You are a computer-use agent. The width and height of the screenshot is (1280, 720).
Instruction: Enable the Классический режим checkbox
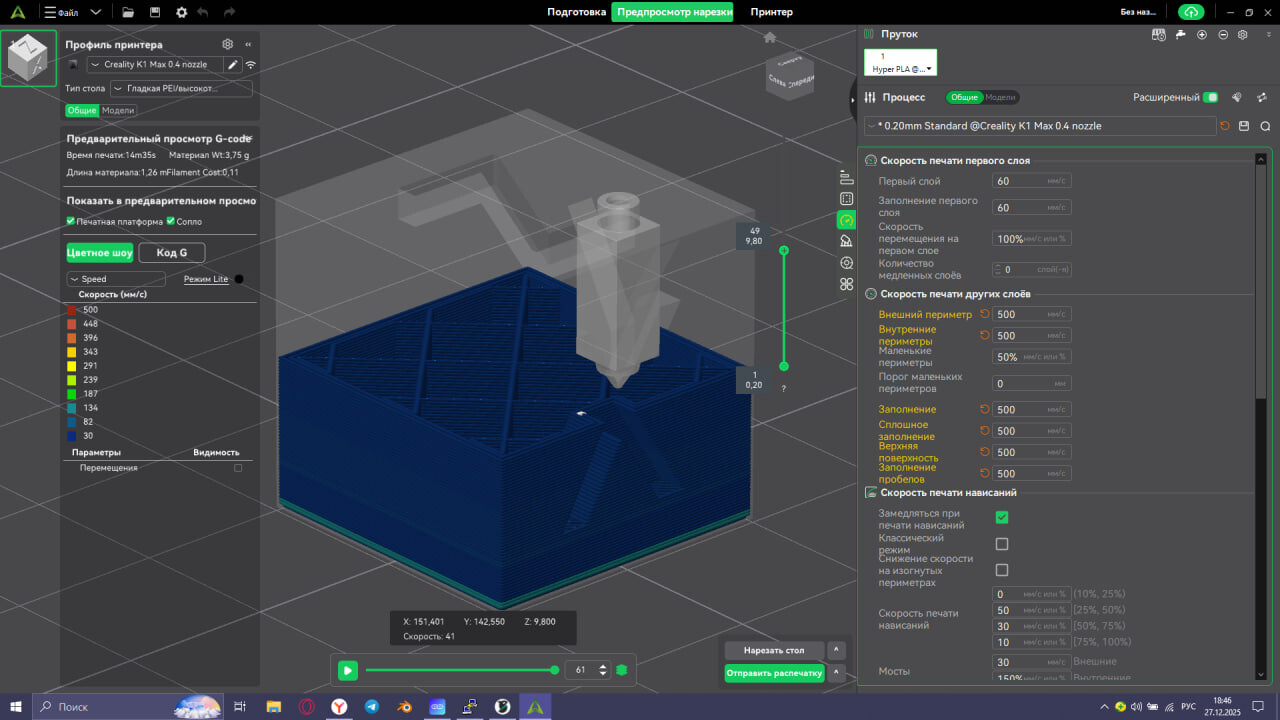pos(1002,544)
